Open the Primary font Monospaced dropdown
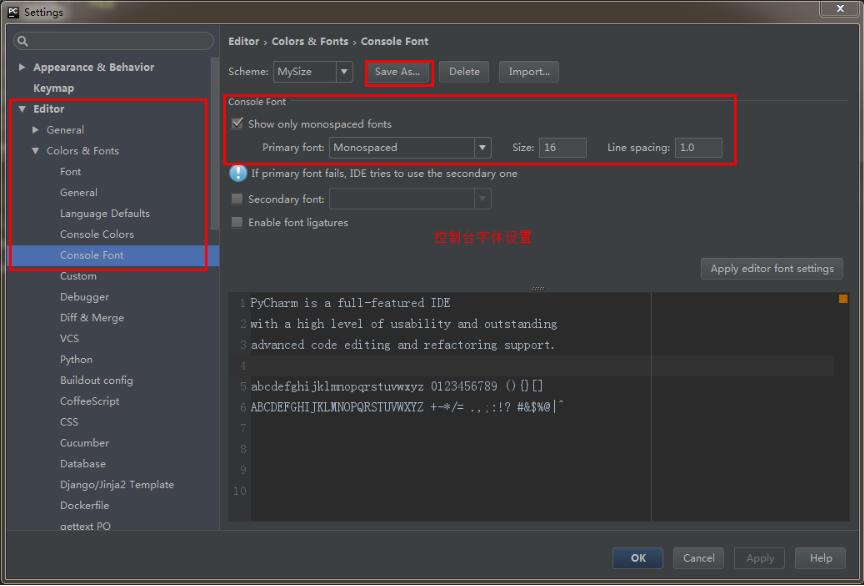This screenshot has height=586, width=864. click(482, 148)
